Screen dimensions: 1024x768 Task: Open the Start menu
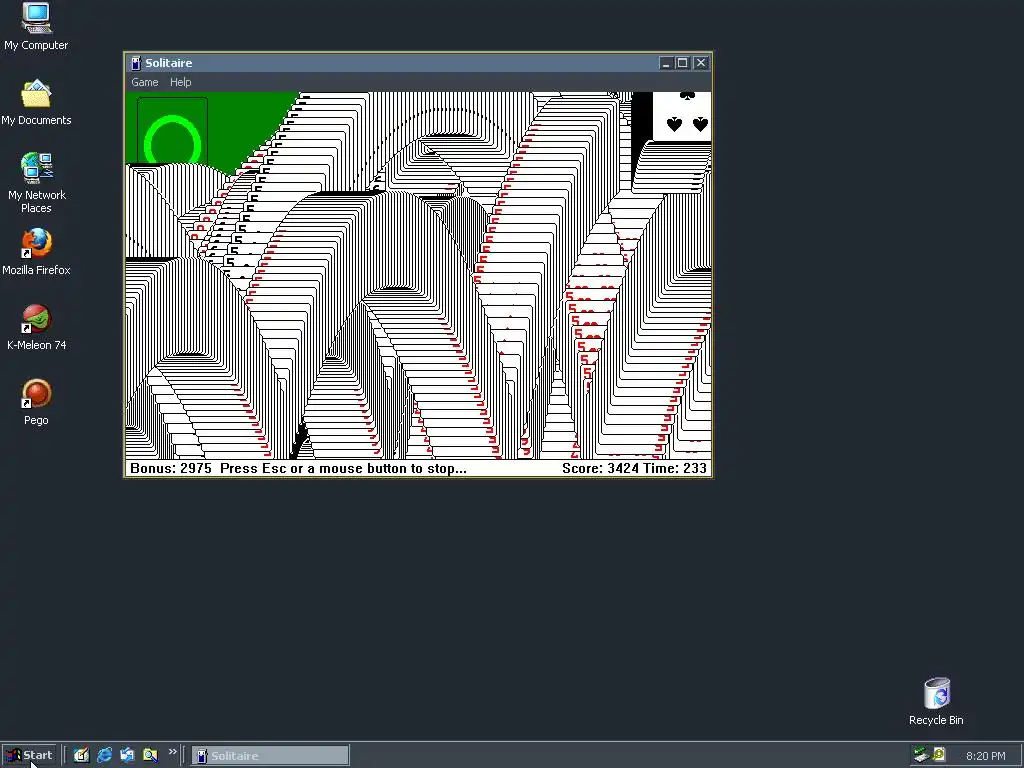30,756
